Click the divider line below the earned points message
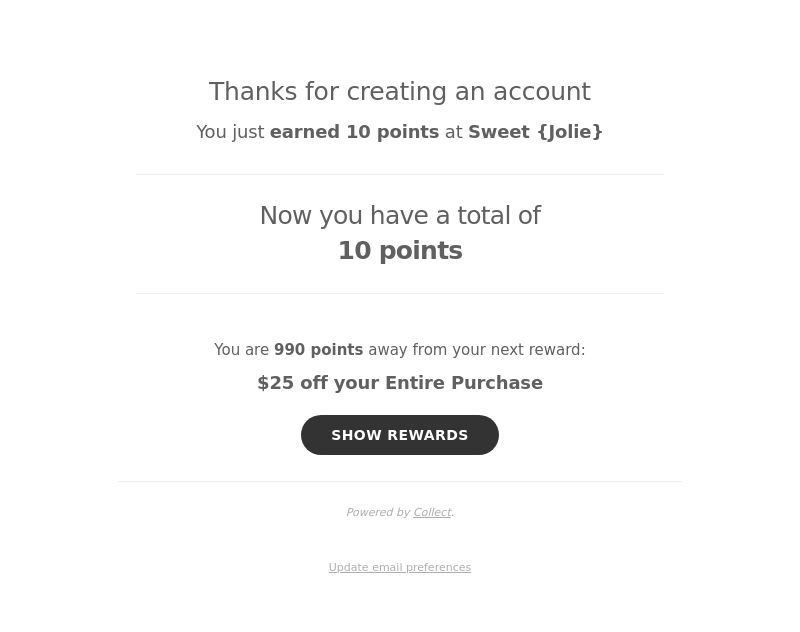This screenshot has height=632, width=800. point(399,174)
